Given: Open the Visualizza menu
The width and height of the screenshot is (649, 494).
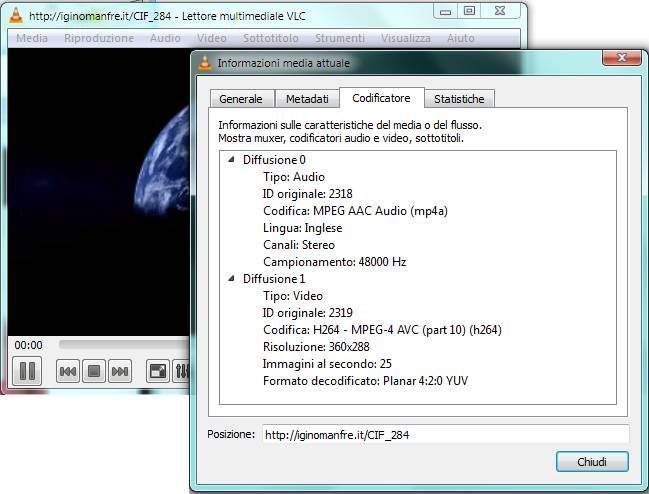Looking at the screenshot, I should 406,38.
